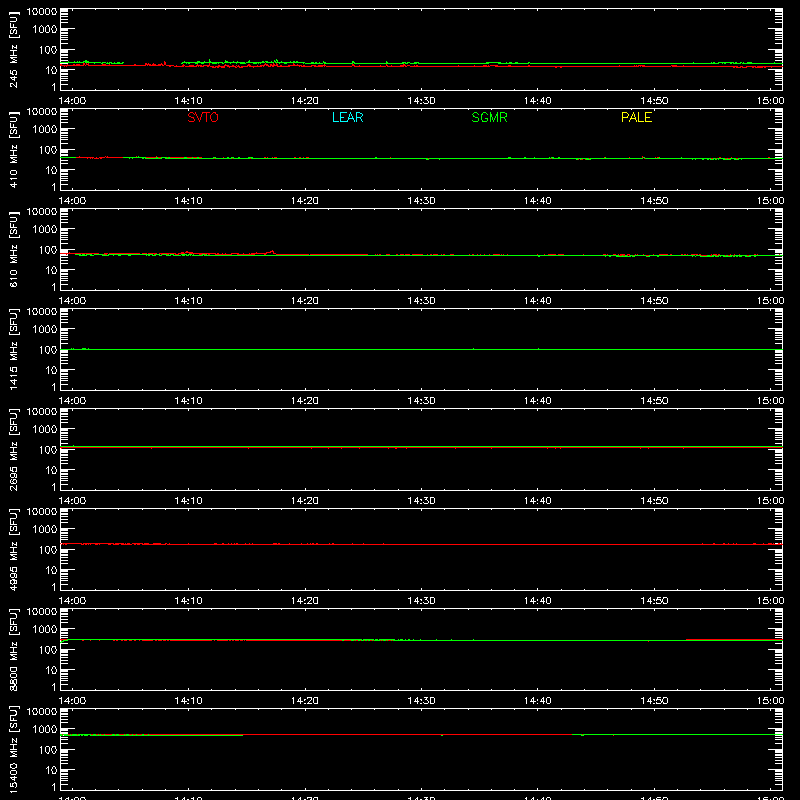
Task: Select the 100 y-tick on the 1415 MHz plot
Action: (x=48, y=350)
